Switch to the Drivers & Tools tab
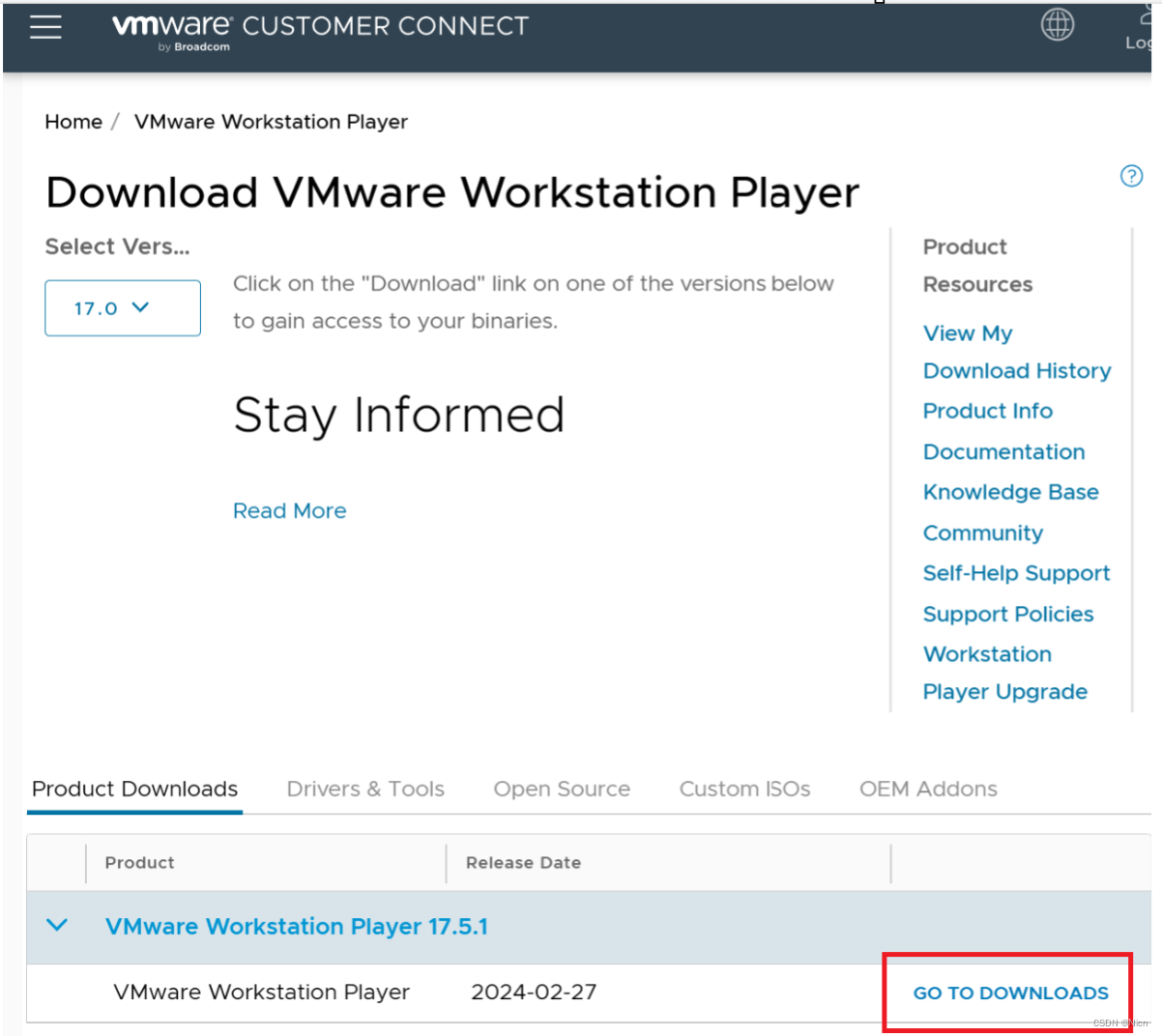Screen dimensions: 1162x1036 [x=364, y=789]
